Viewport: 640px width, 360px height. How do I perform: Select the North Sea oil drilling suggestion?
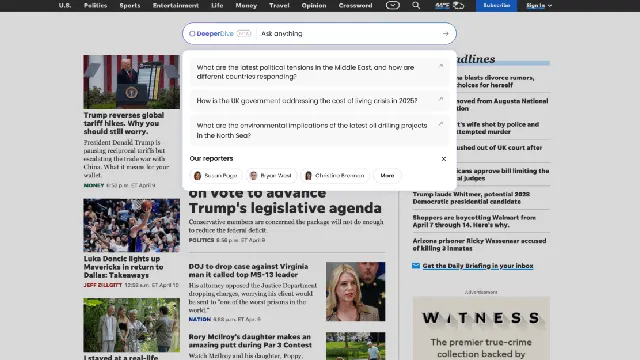[319, 130]
